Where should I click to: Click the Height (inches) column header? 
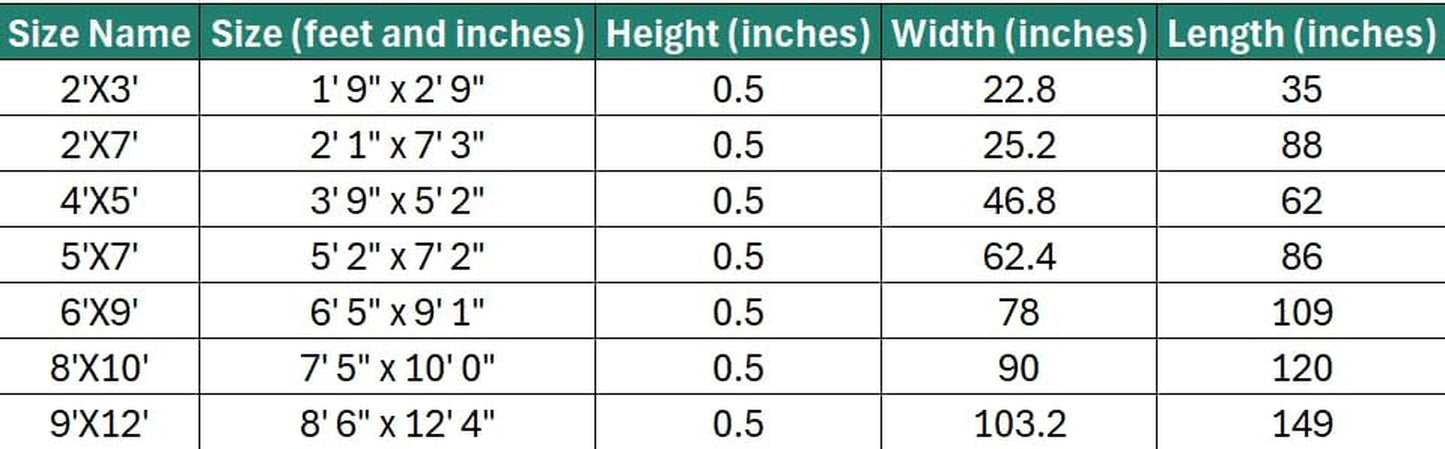738,34
